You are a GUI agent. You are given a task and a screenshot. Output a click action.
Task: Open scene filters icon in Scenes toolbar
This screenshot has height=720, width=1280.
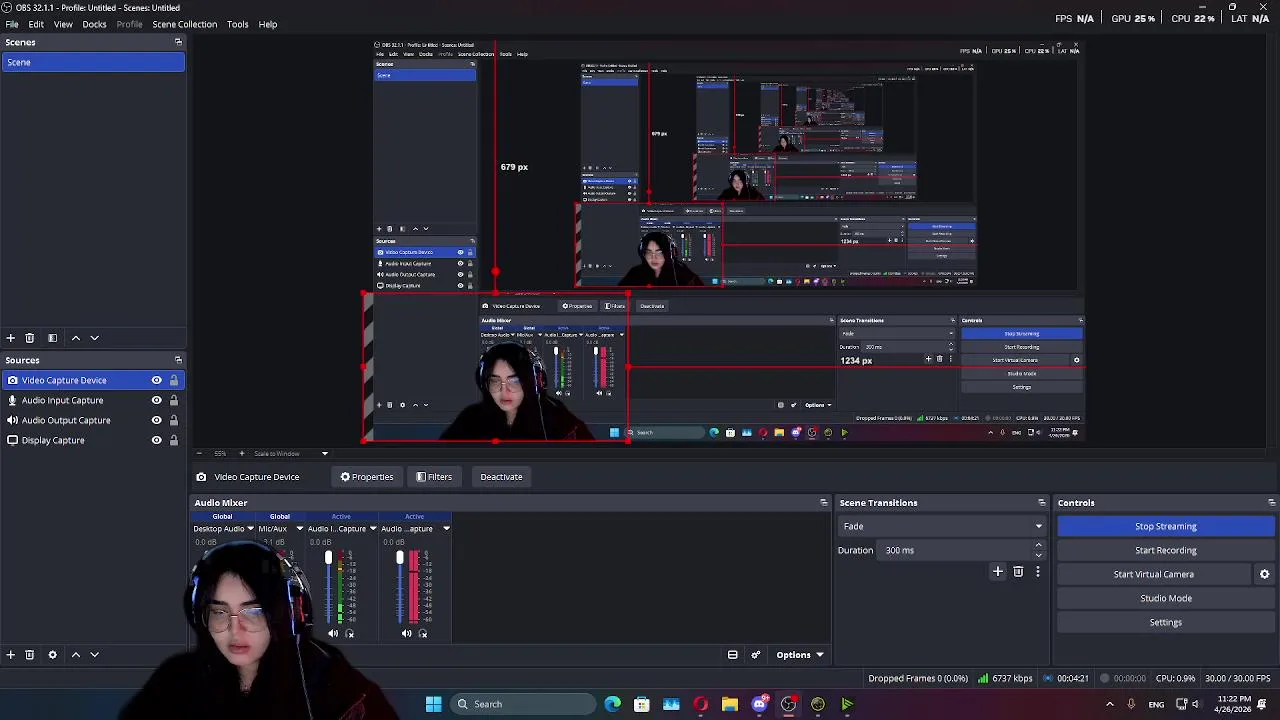(x=52, y=338)
